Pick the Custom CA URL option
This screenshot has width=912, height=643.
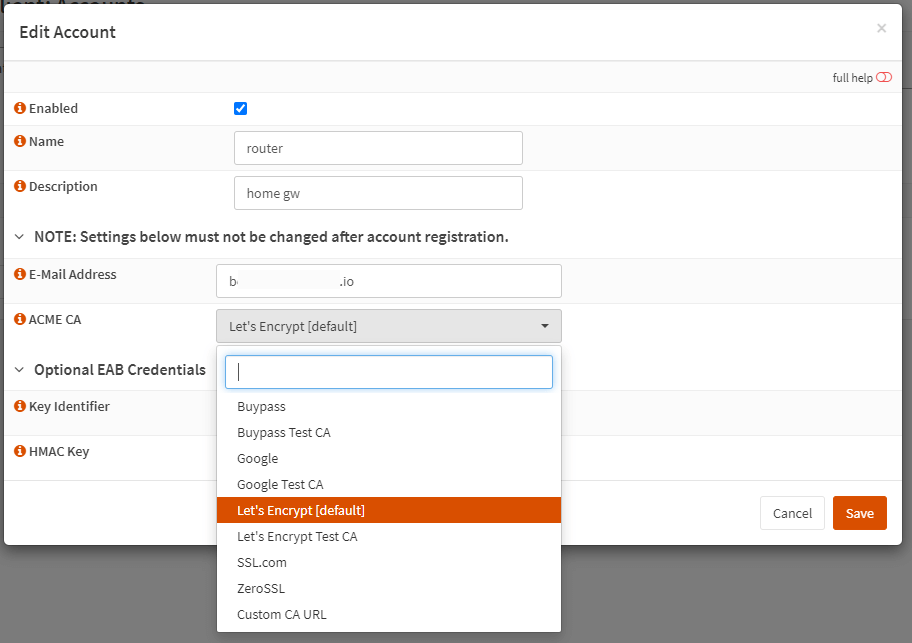click(282, 615)
